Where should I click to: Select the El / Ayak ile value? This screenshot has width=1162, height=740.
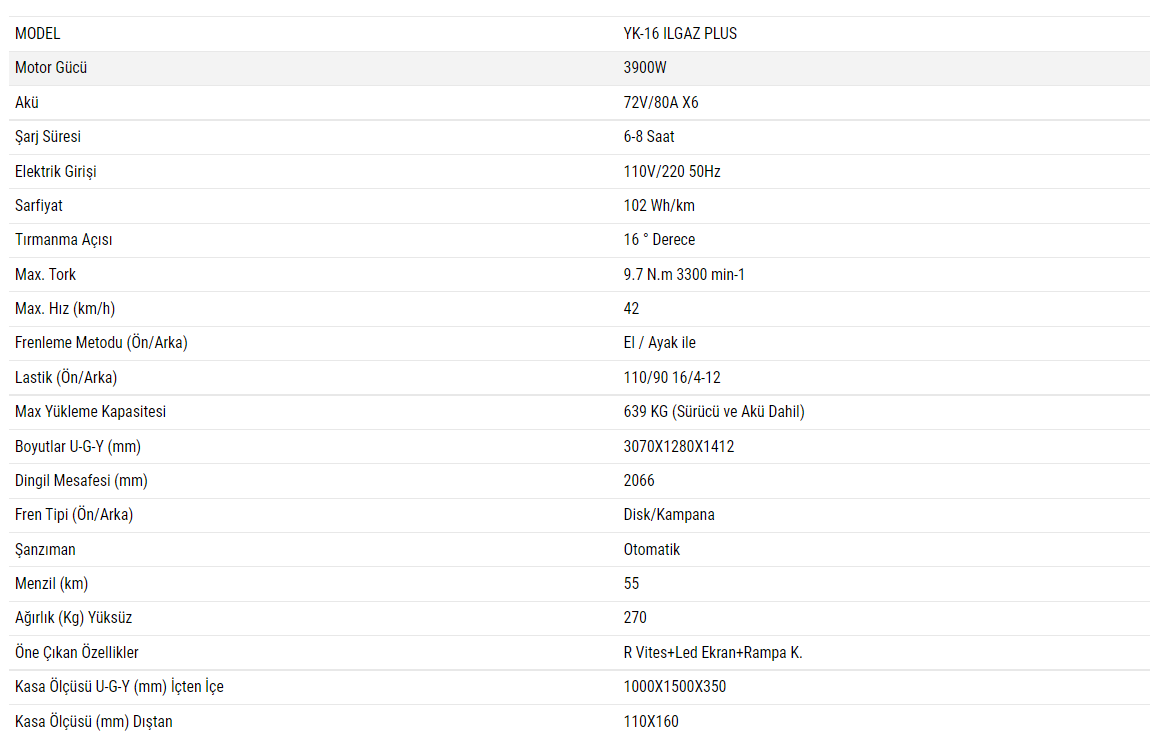[659, 343]
